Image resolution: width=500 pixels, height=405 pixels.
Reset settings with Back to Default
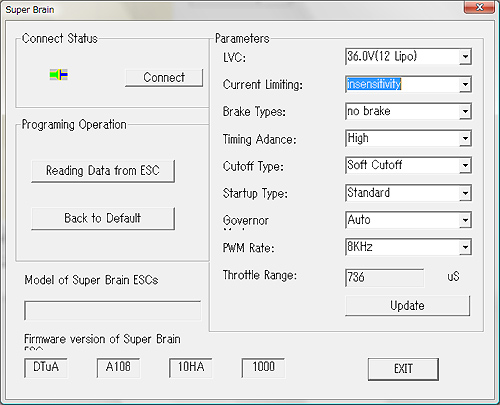tap(103, 219)
